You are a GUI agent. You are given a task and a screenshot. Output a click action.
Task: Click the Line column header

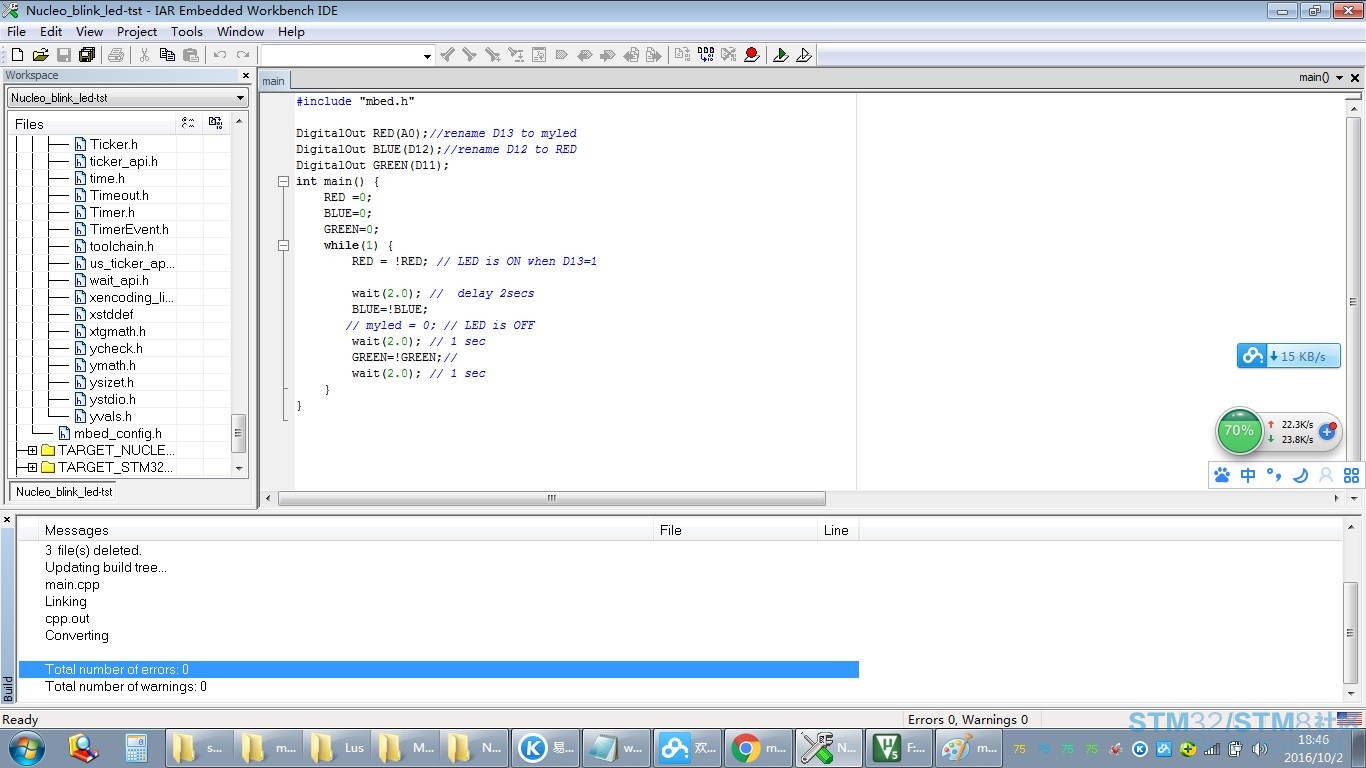click(836, 530)
